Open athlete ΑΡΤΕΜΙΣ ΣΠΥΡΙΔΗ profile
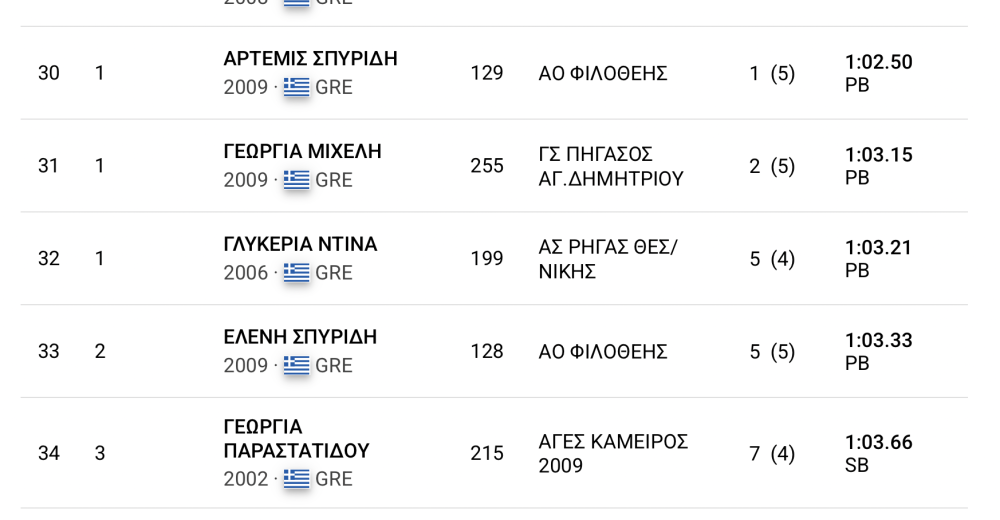 [x=311, y=59]
